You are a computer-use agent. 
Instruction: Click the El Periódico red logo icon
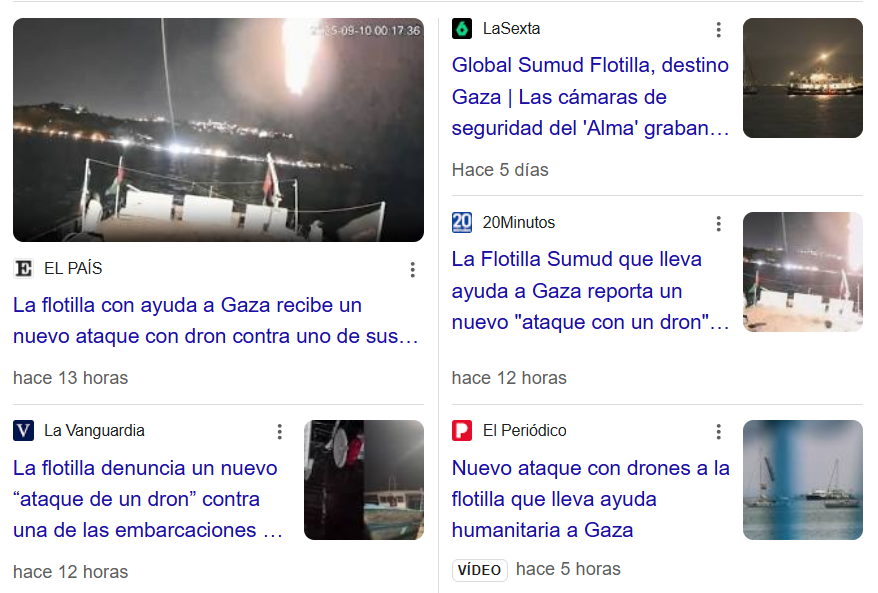pyautogui.click(x=462, y=431)
